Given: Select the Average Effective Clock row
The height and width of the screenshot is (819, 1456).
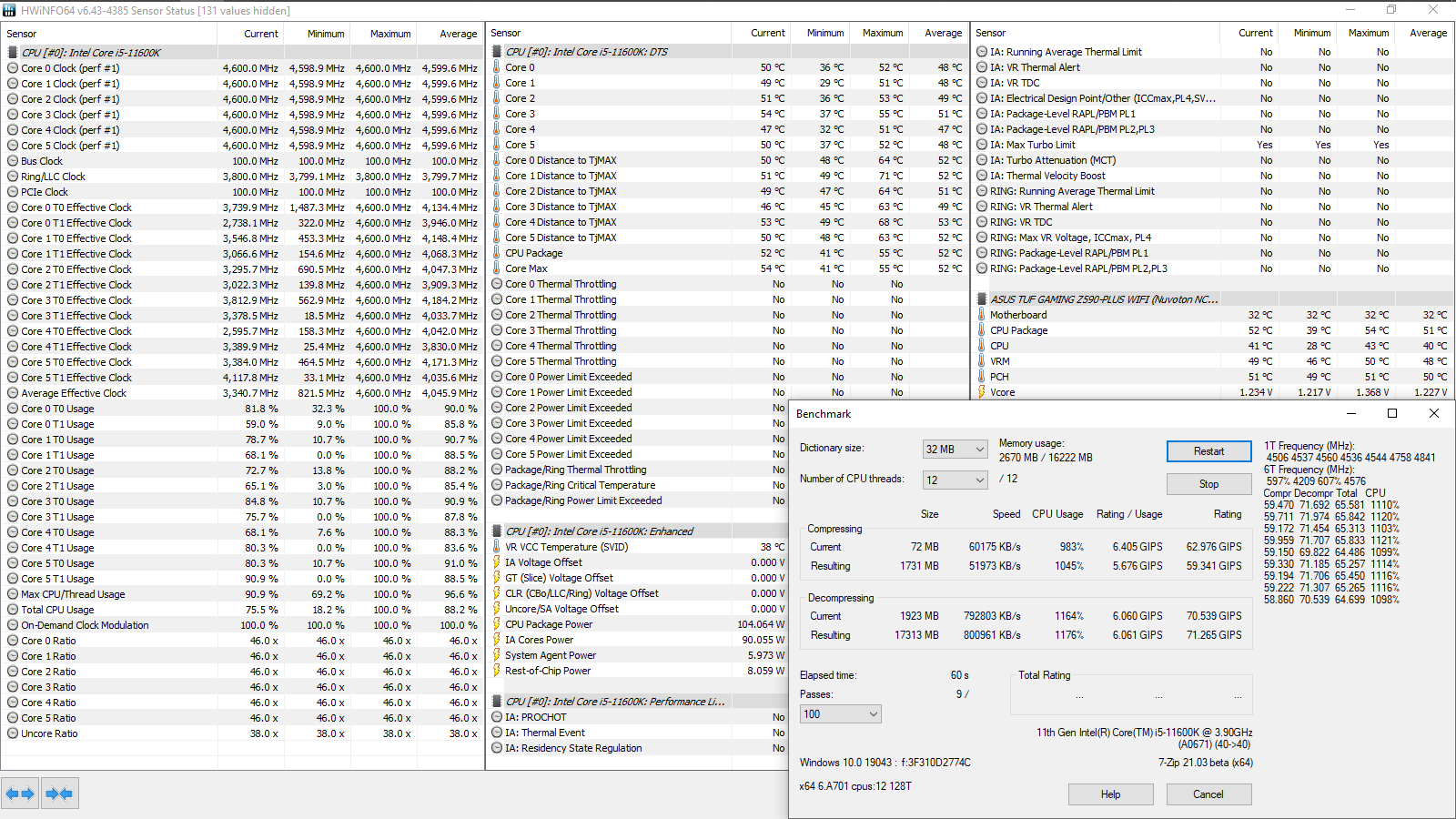Looking at the screenshot, I should click(x=243, y=393).
